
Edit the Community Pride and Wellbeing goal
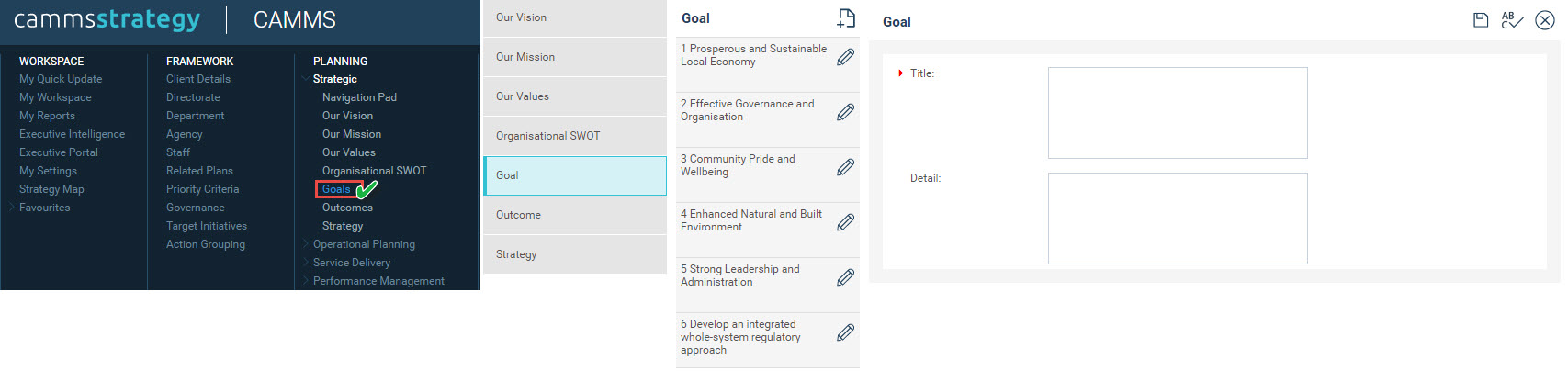pyautogui.click(x=846, y=167)
